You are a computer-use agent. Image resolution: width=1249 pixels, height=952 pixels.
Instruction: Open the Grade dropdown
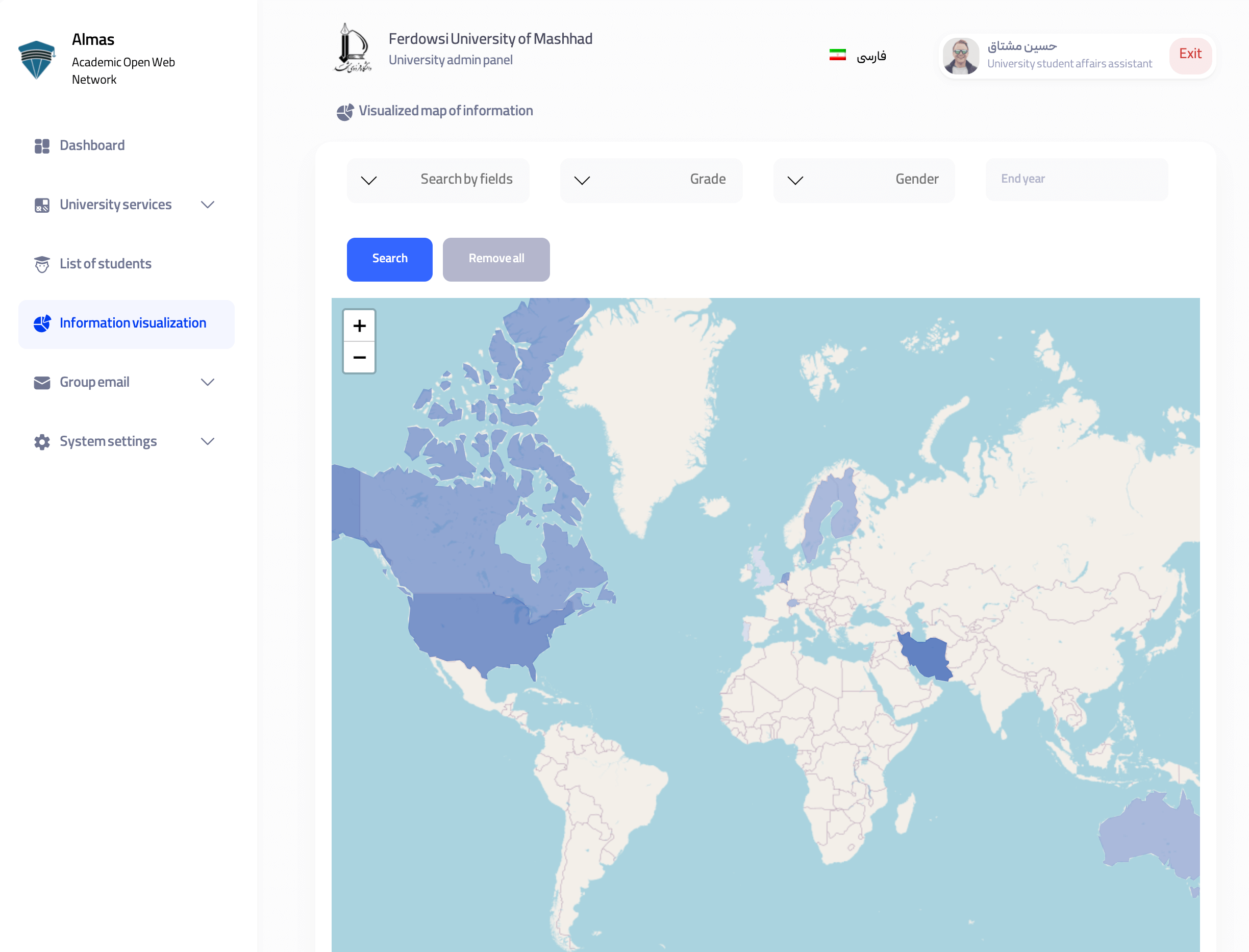[651, 180]
